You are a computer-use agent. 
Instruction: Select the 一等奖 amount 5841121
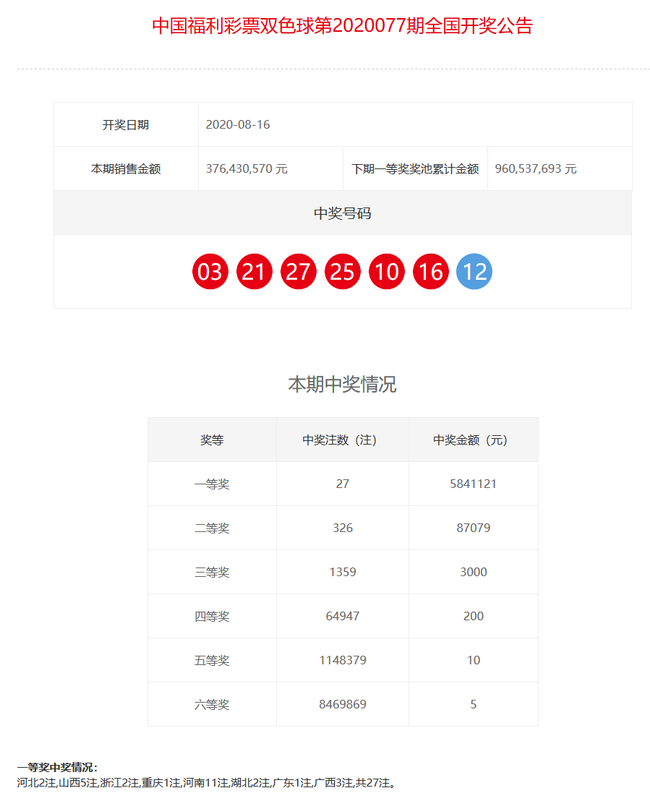click(473, 484)
